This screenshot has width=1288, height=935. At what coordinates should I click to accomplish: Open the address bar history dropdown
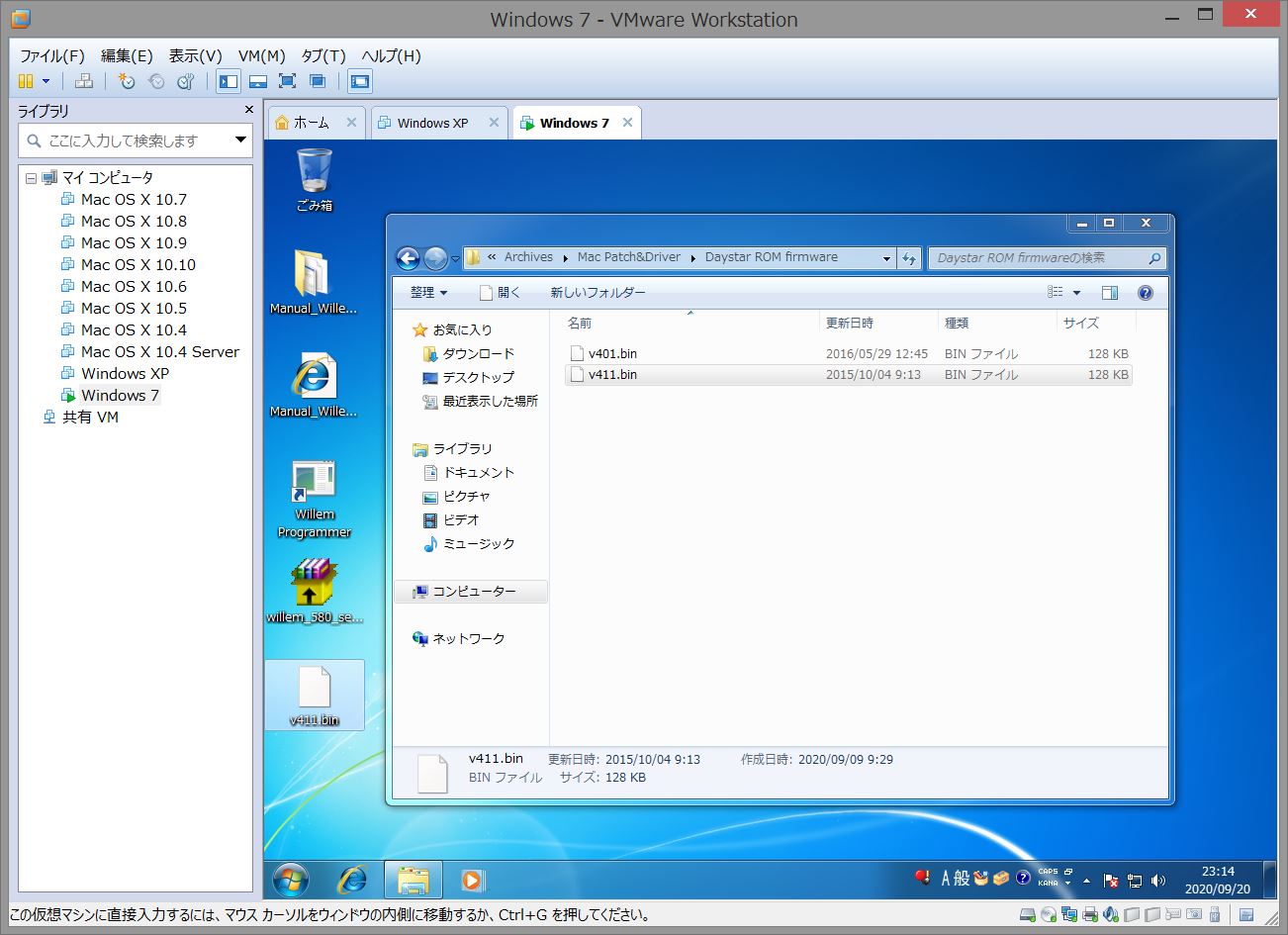886,258
